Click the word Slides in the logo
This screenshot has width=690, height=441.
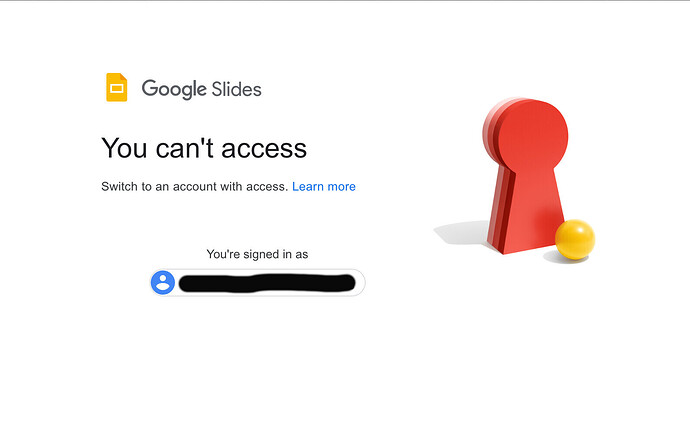click(236, 89)
